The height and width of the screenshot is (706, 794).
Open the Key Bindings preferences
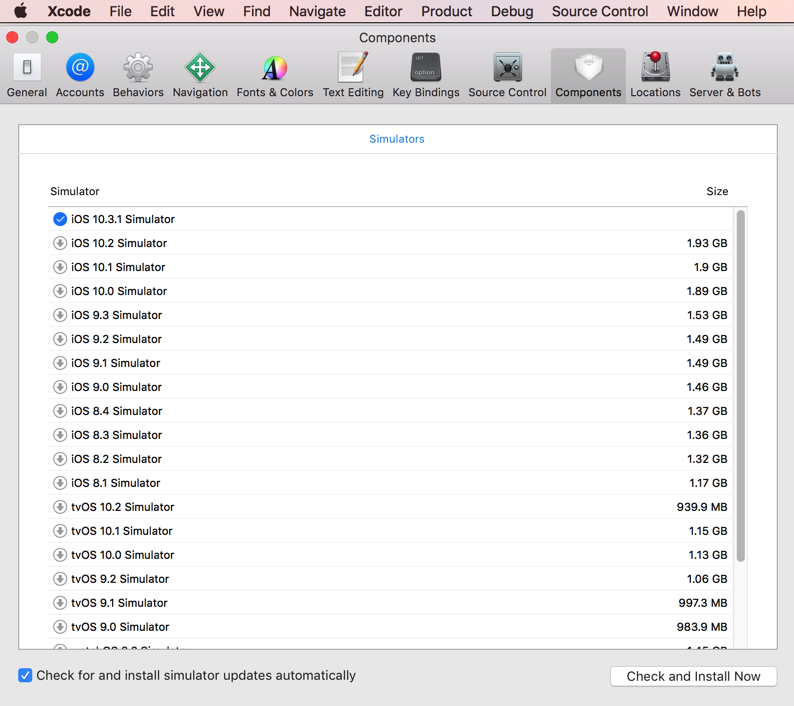pos(426,75)
